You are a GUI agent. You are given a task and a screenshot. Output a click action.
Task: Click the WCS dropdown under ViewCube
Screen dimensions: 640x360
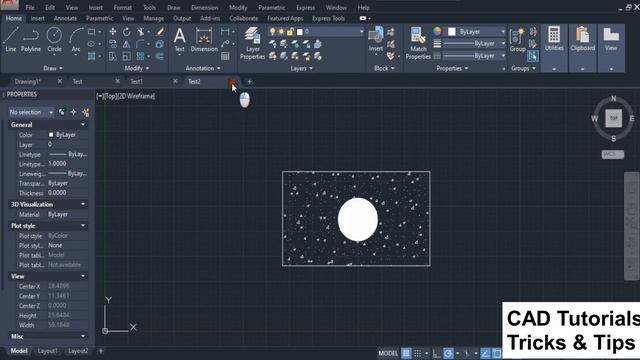click(613, 154)
